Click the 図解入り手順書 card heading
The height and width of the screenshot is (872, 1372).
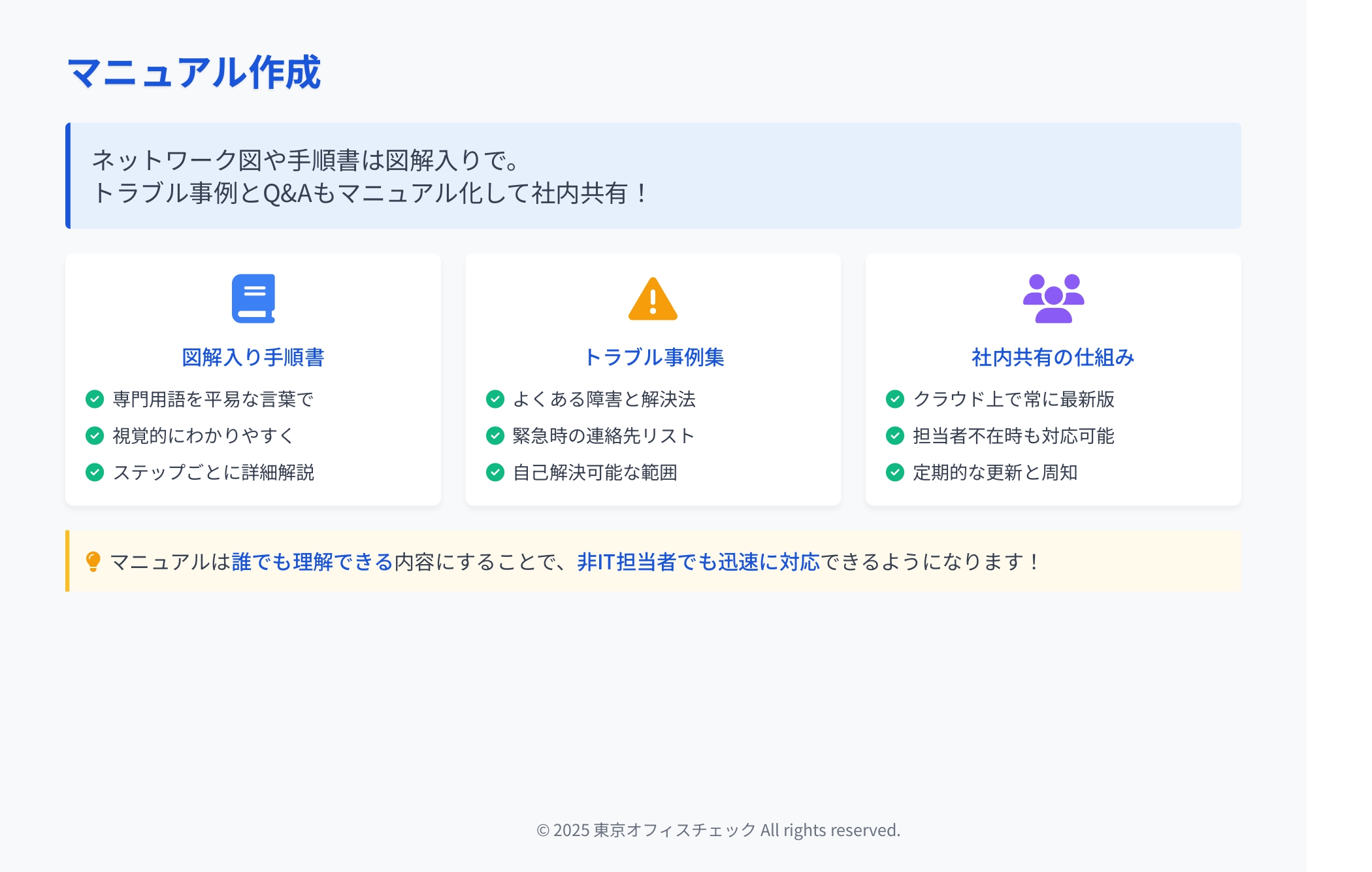(x=253, y=357)
